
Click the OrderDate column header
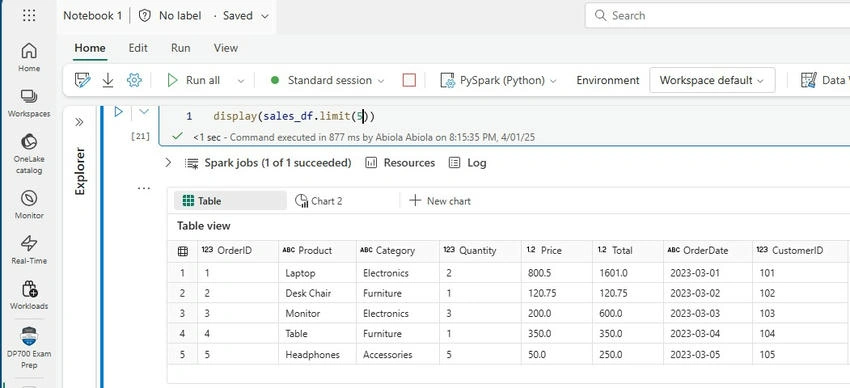point(708,250)
